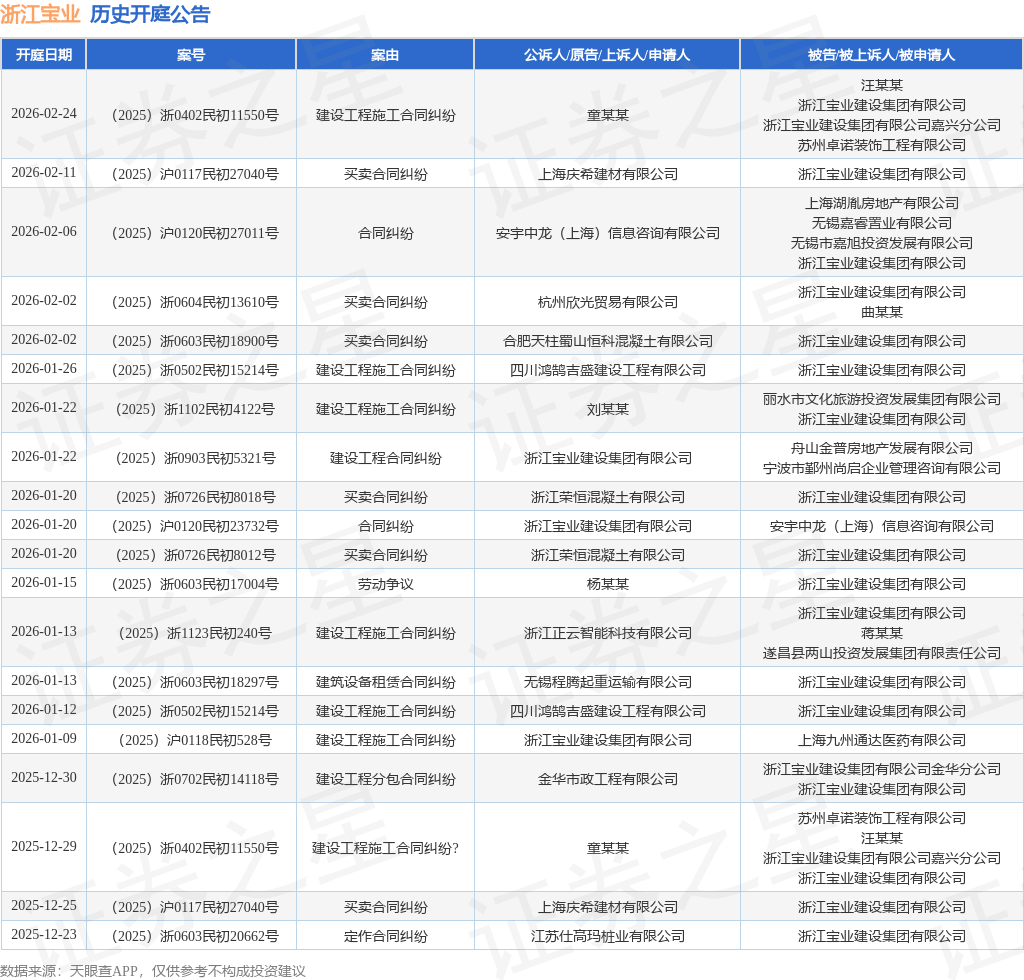Image resolution: width=1024 pixels, height=980 pixels.
Task: Click the 建设工程分包合同纠纷 case cause
Action: pyautogui.click(x=385, y=780)
